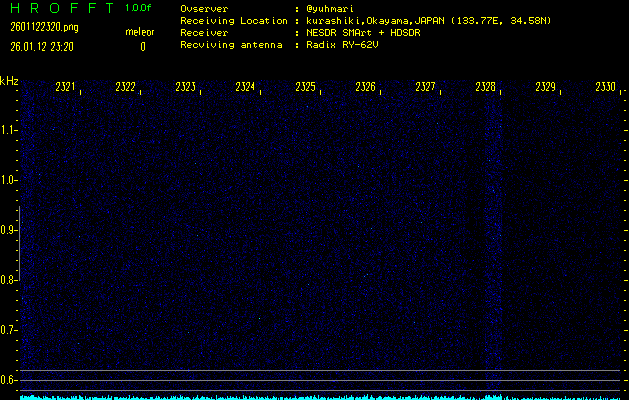Select the 1.00f version label

coord(139,8)
